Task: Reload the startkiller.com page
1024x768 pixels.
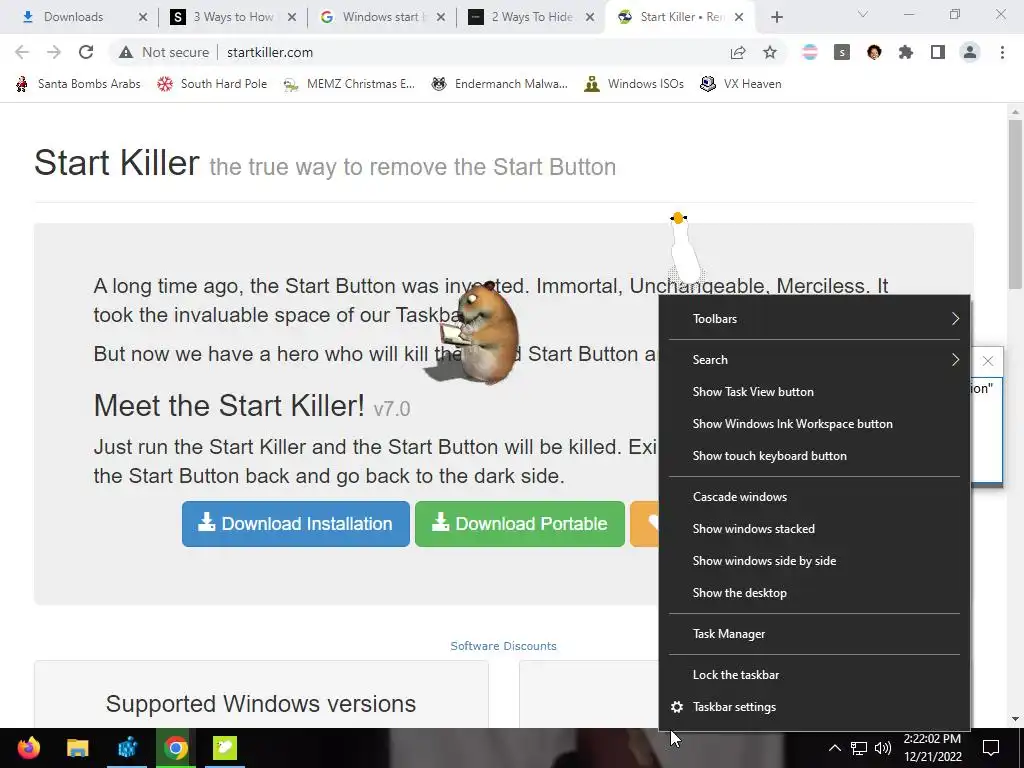Action: click(x=86, y=52)
